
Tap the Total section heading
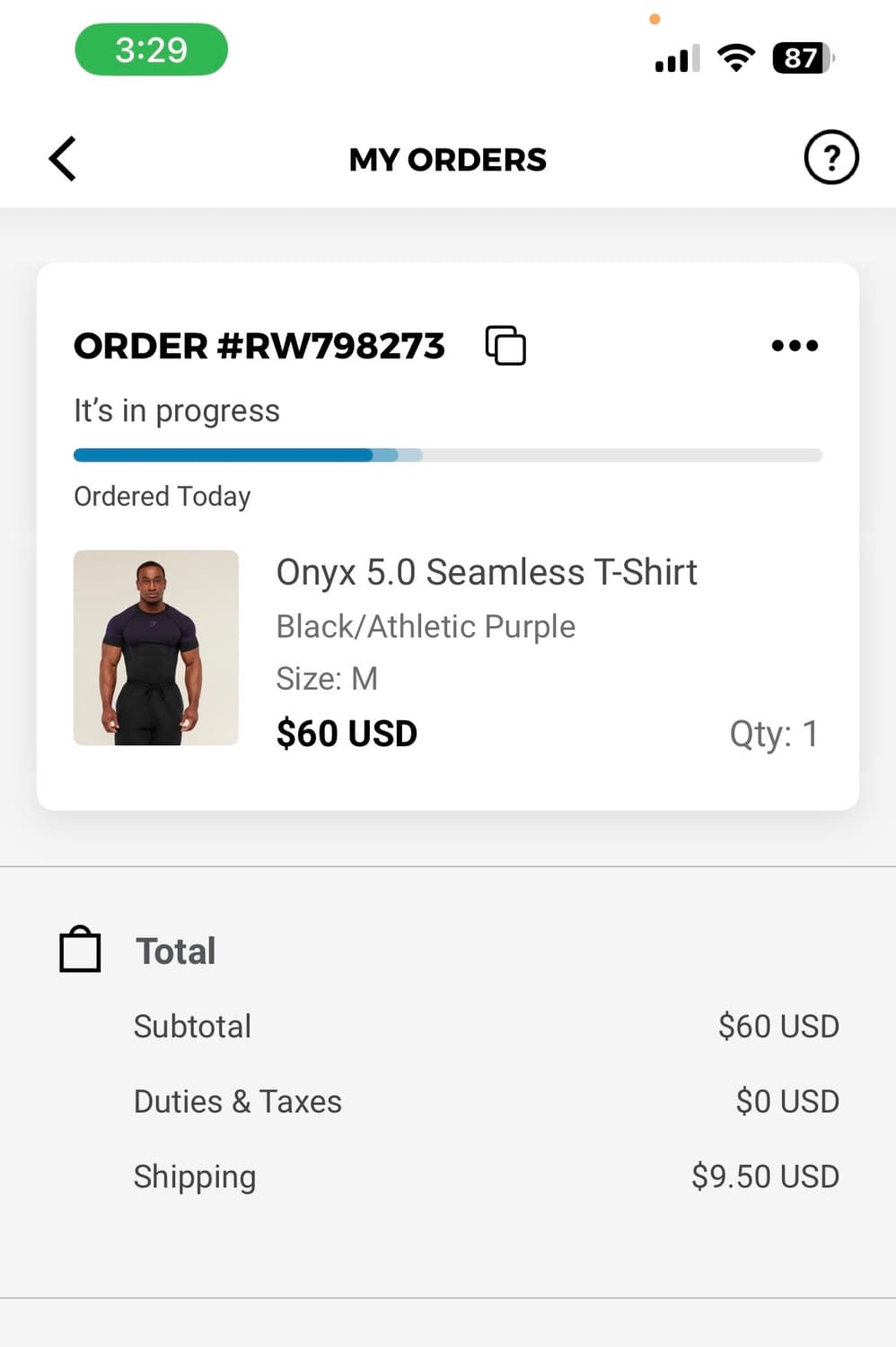[176, 951]
